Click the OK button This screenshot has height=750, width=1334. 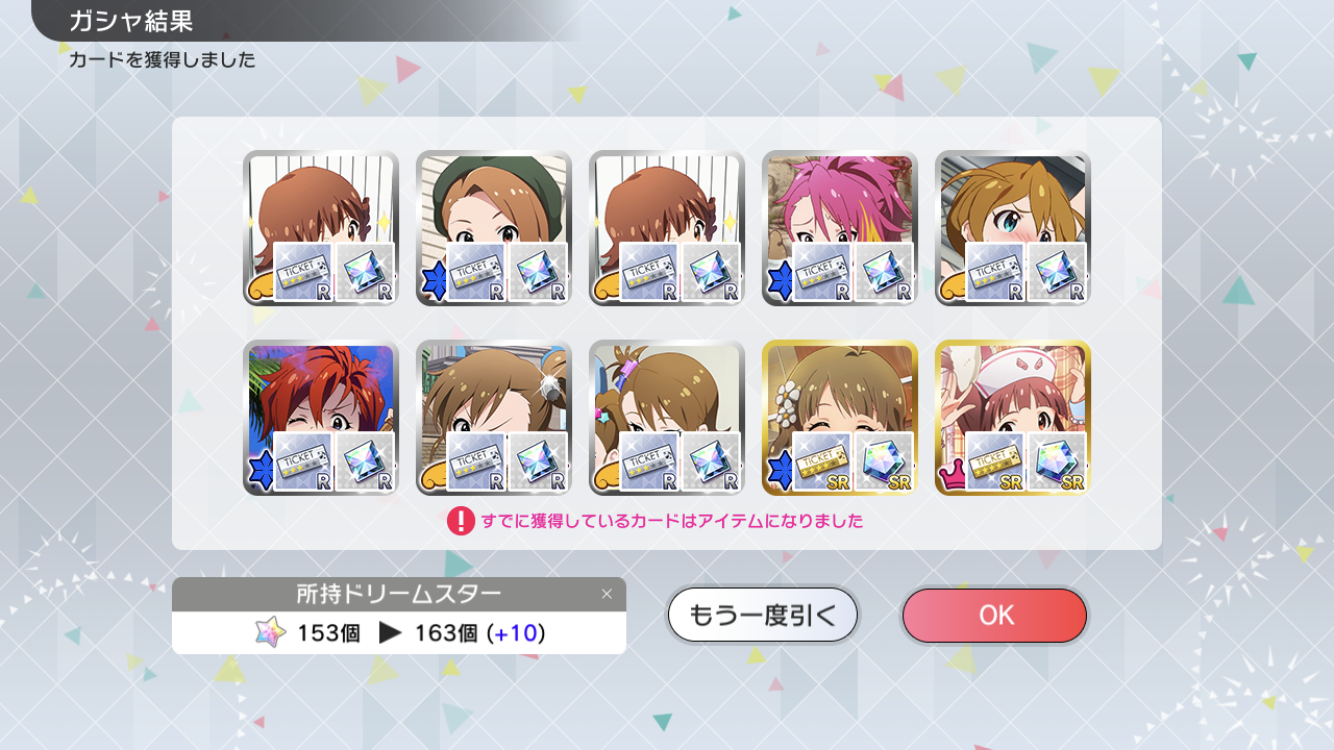(994, 615)
